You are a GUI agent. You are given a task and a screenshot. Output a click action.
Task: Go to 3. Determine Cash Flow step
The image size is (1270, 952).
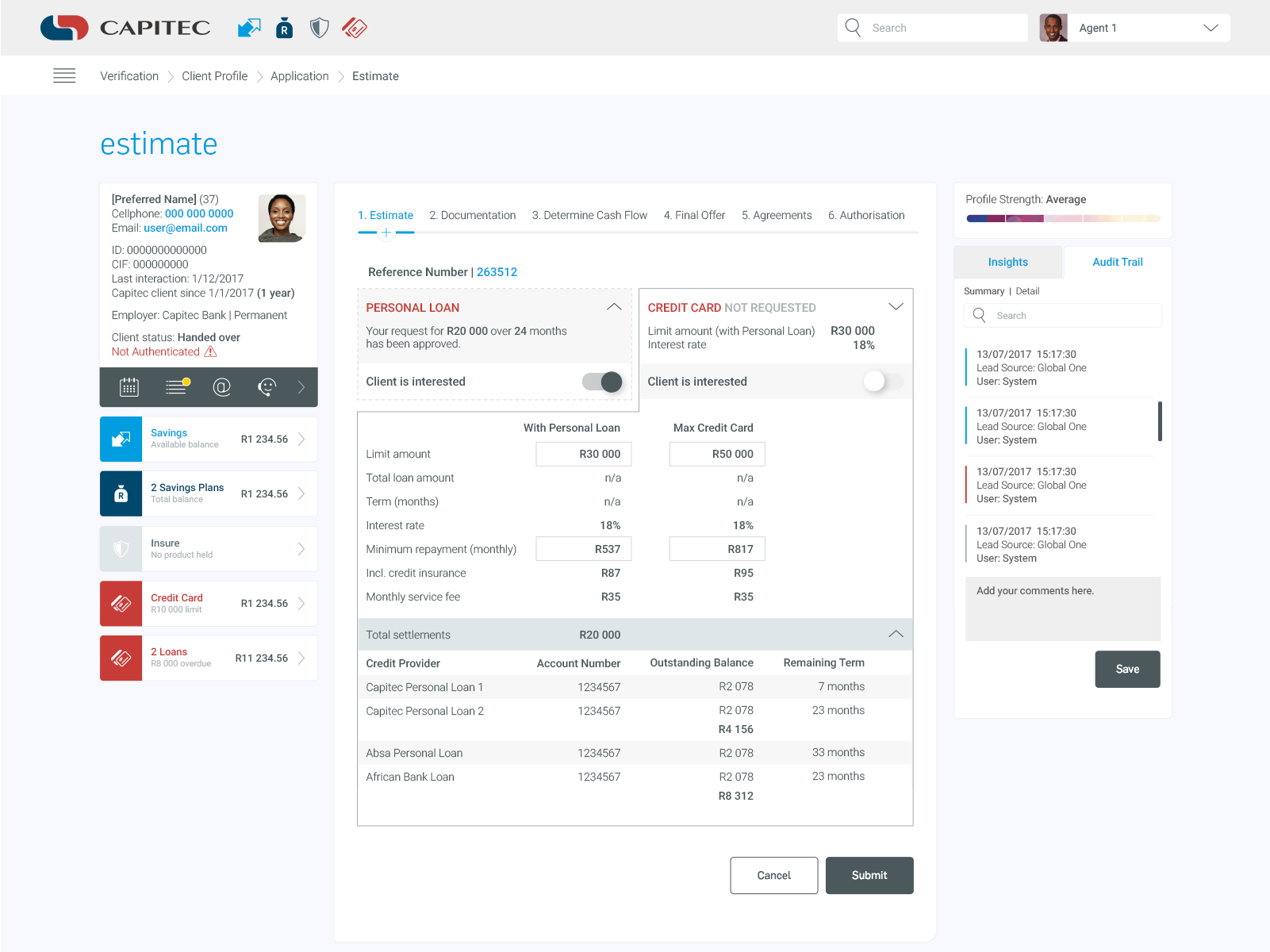point(589,215)
